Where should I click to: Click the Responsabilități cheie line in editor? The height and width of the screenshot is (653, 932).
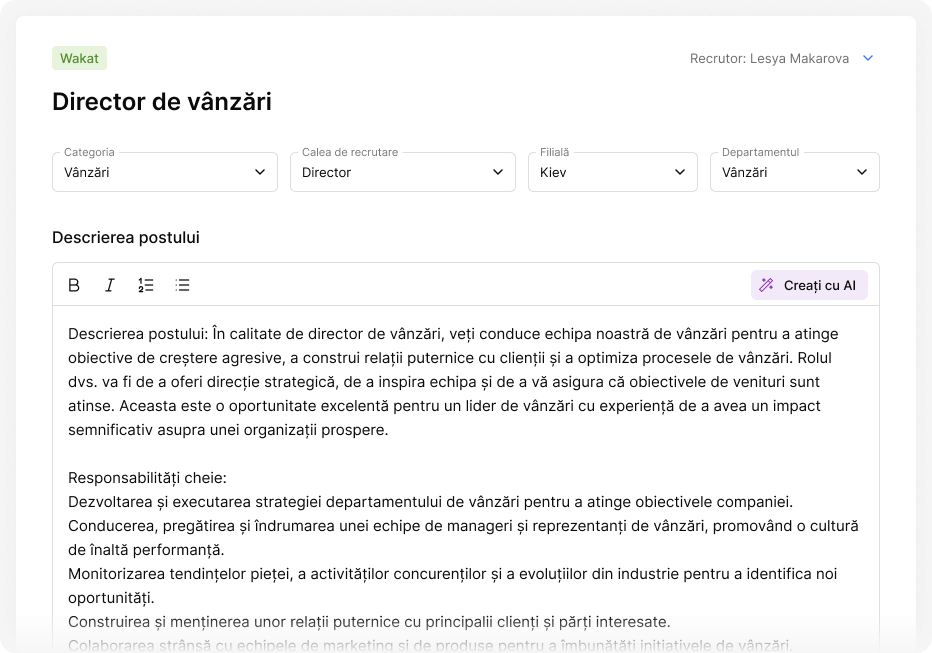click(x=148, y=478)
